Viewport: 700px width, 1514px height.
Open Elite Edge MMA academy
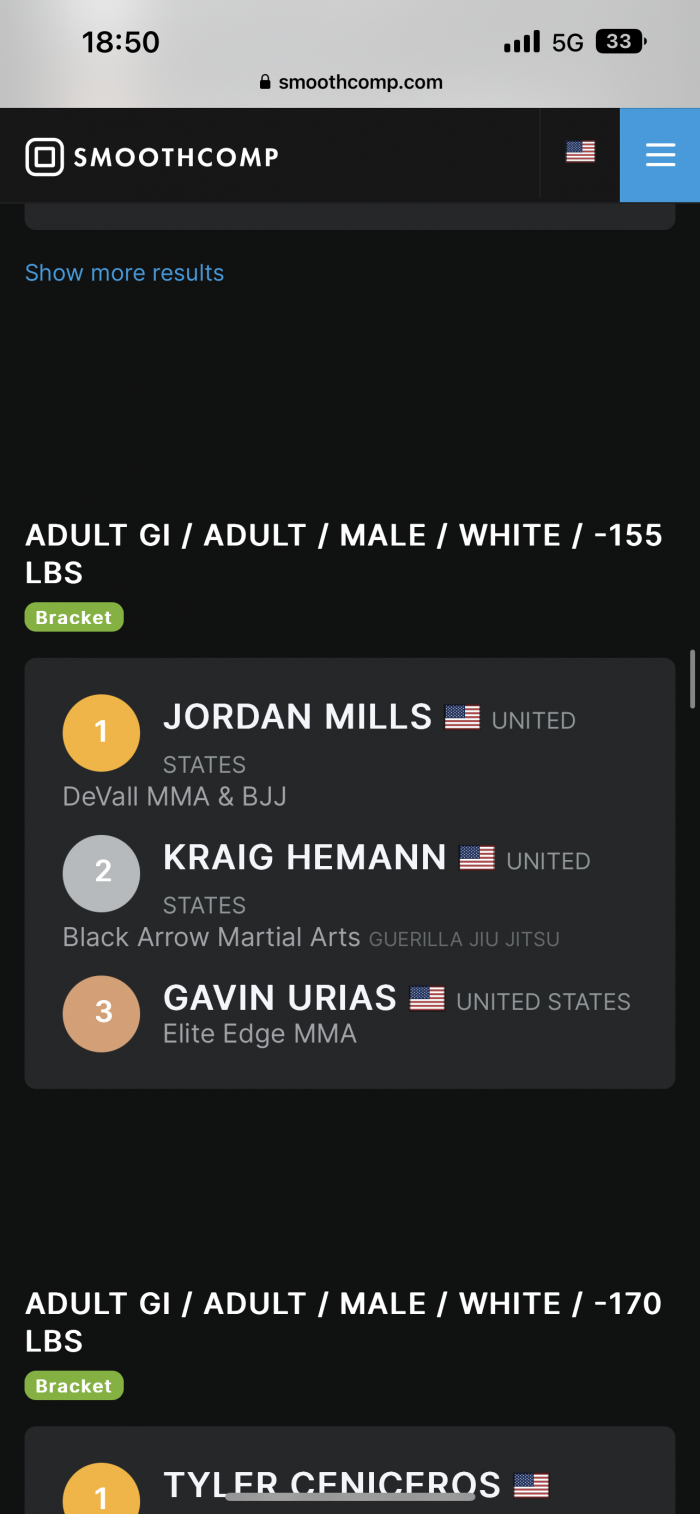coord(260,1033)
